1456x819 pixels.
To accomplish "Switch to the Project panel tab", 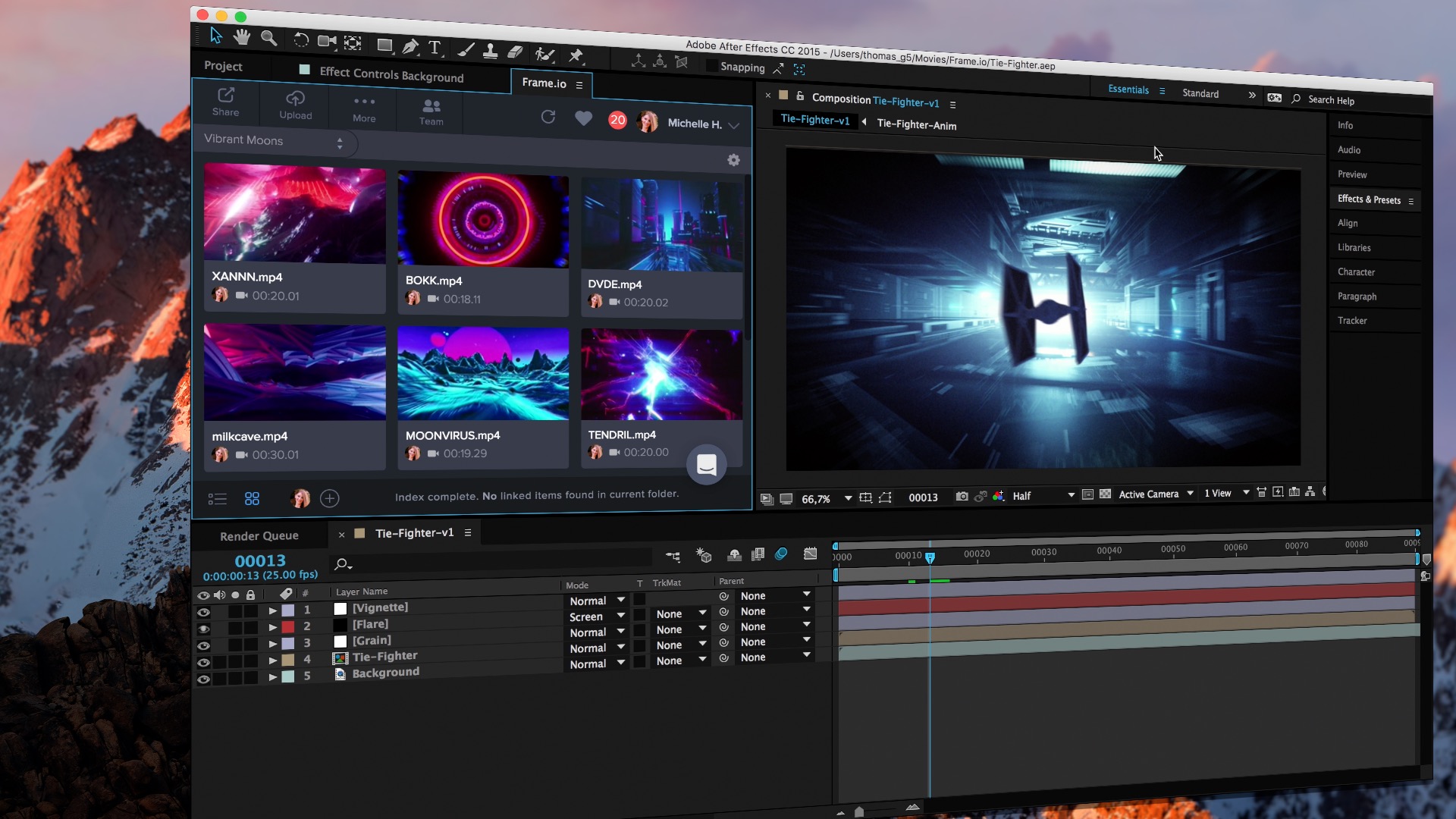I will pos(222,67).
